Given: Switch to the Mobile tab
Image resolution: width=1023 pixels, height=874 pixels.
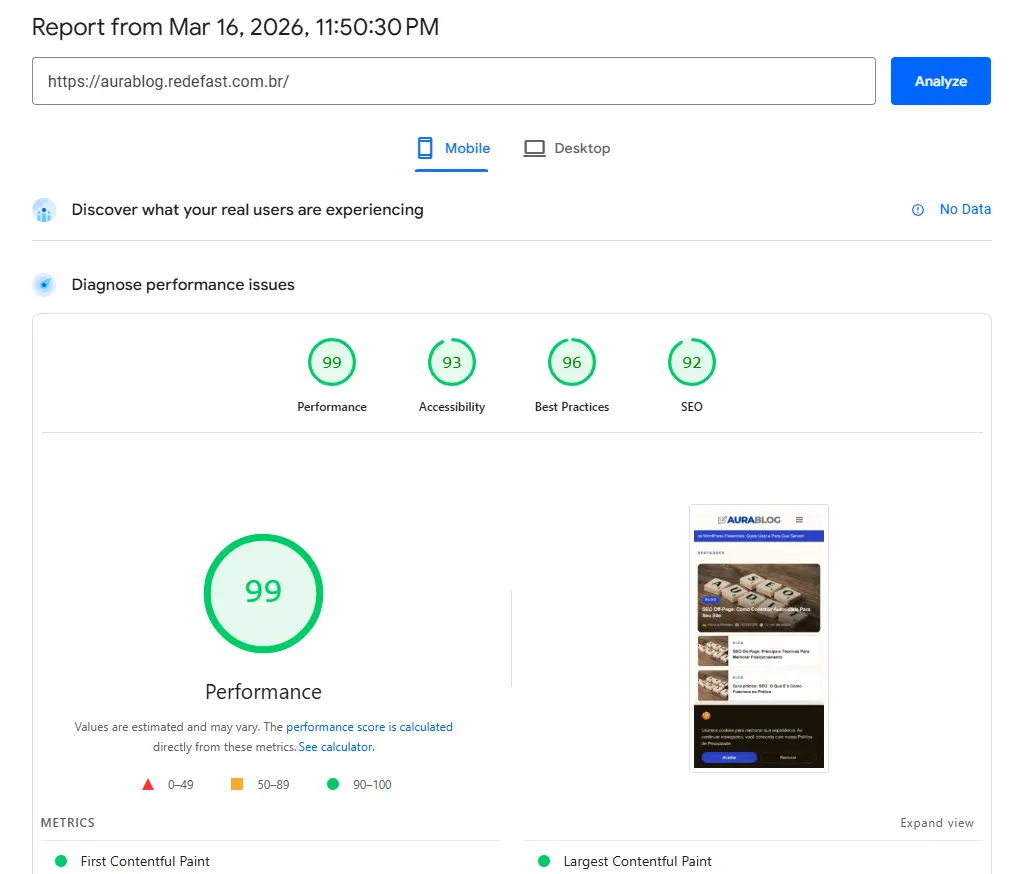Looking at the screenshot, I should point(453,148).
